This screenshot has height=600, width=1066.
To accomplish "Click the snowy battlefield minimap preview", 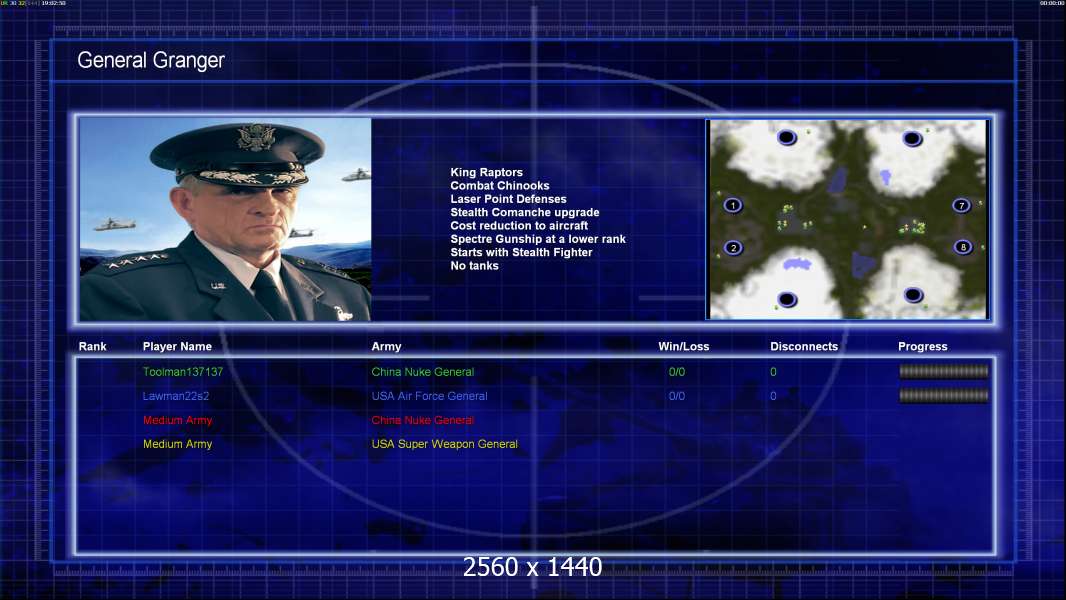I will (x=848, y=219).
